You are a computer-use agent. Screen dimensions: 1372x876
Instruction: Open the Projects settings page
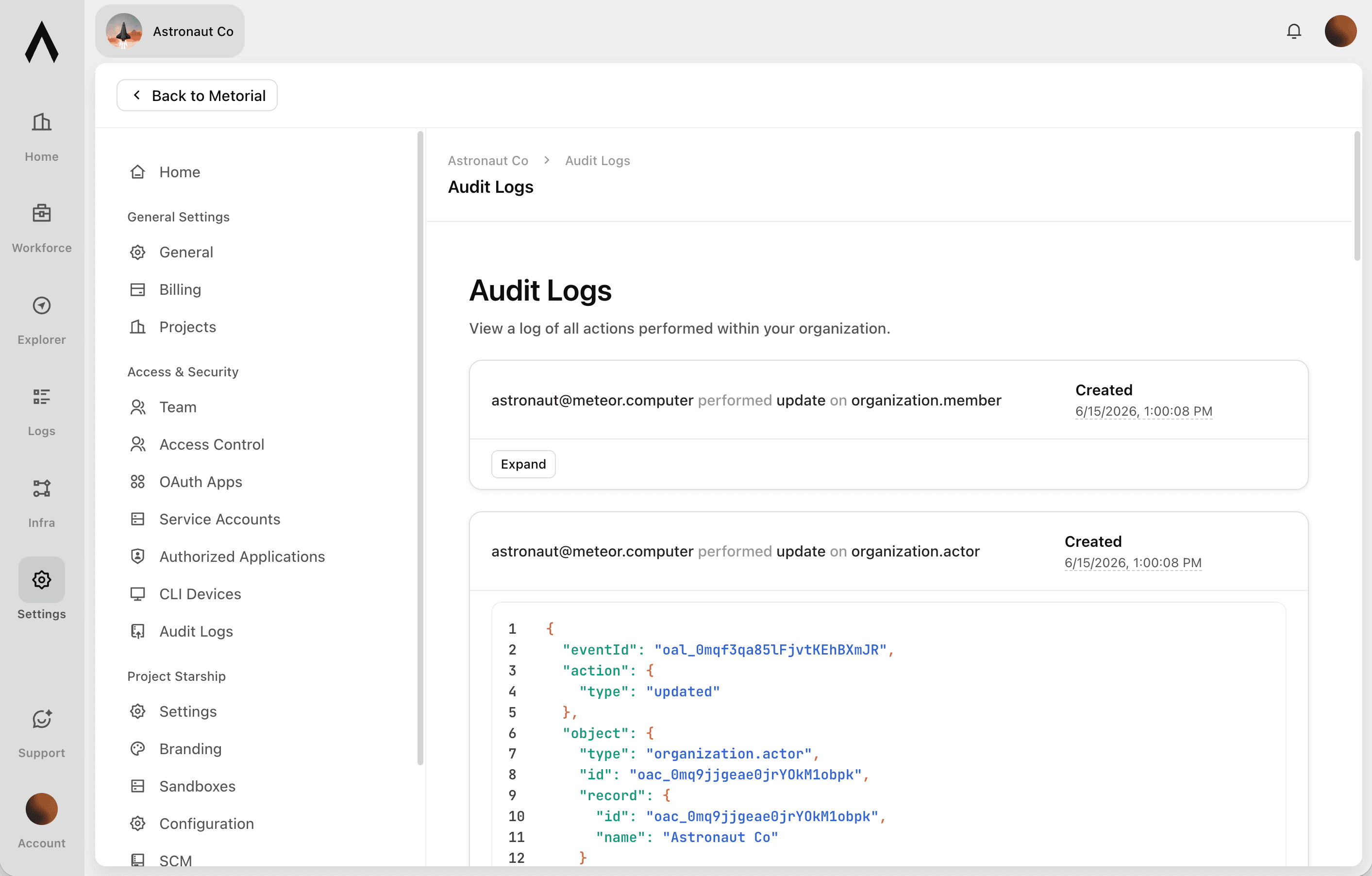pyautogui.click(x=187, y=327)
